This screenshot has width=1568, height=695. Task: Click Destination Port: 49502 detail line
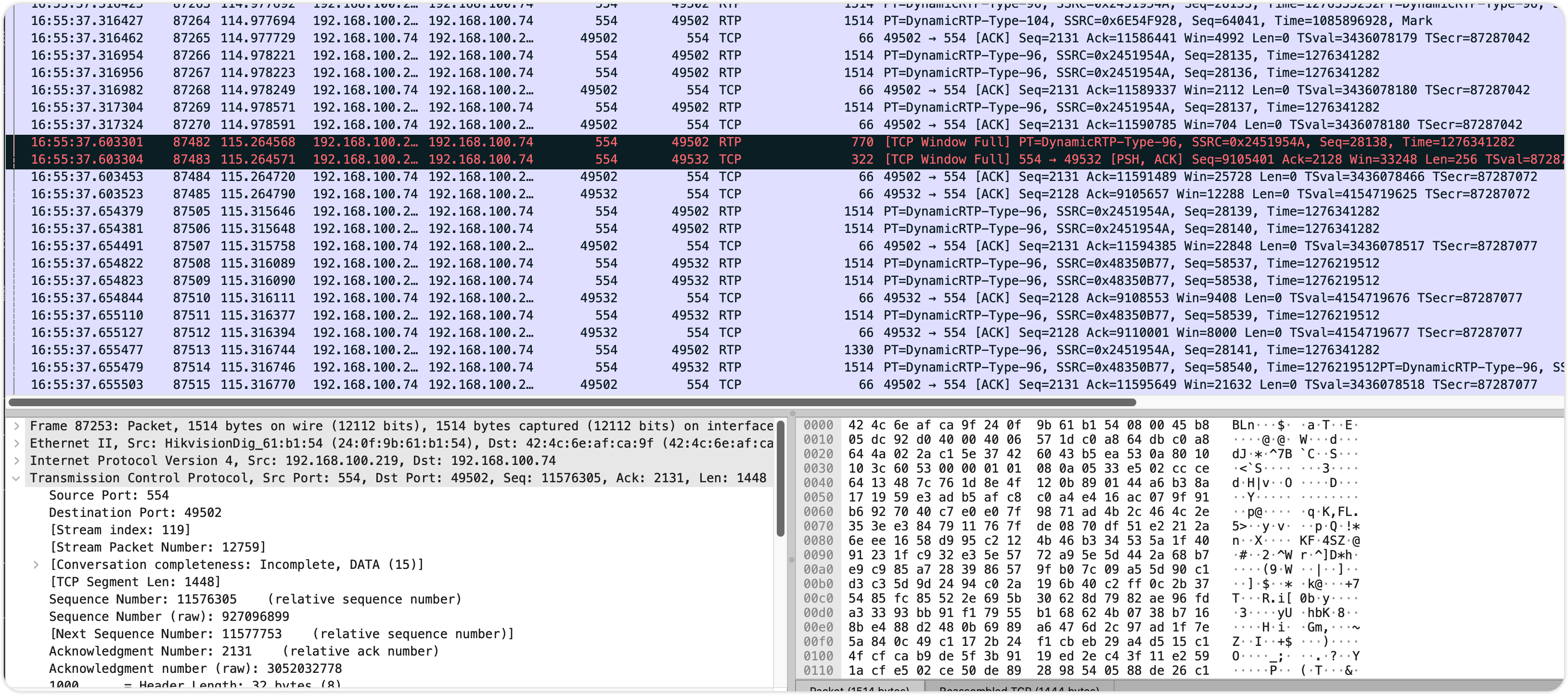click(x=135, y=513)
